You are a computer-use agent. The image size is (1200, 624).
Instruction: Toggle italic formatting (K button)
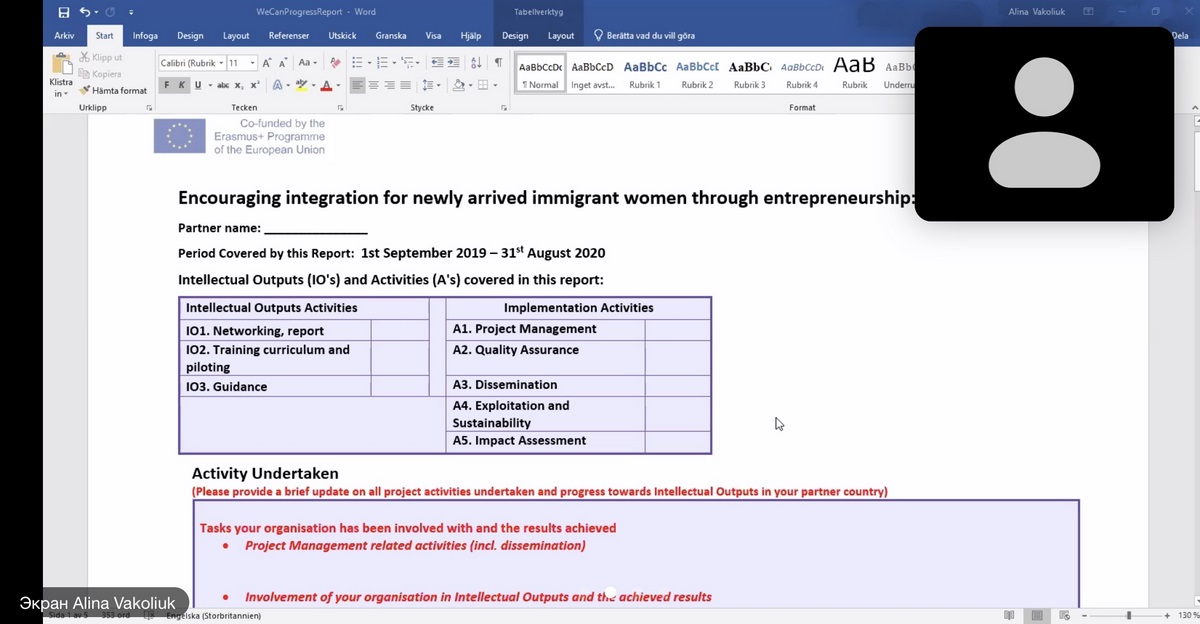[x=182, y=85]
